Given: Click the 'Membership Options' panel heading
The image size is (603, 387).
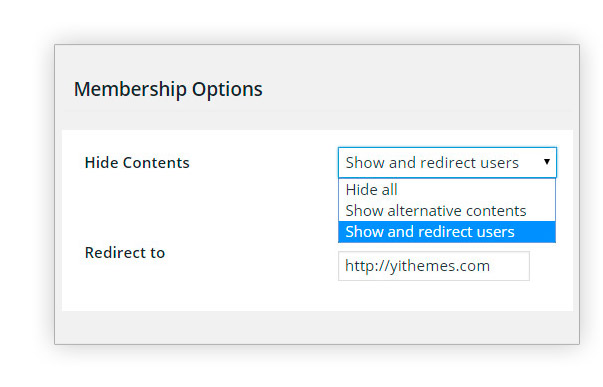Looking at the screenshot, I should click(x=168, y=89).
